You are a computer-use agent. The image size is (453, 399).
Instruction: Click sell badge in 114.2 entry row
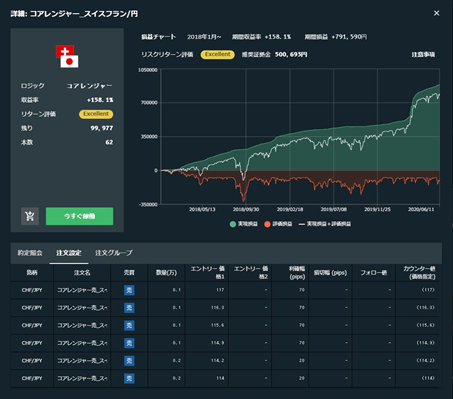[129, 361]
